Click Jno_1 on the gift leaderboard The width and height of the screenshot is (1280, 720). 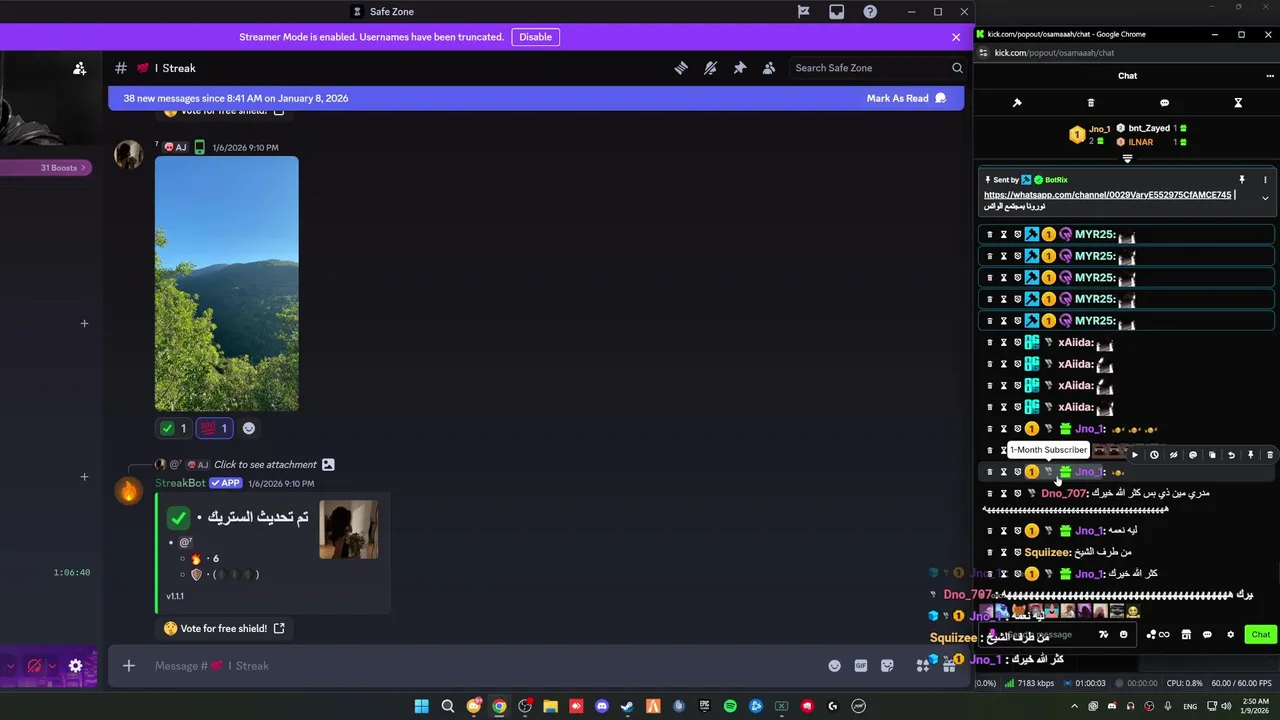coord(1100,129)
